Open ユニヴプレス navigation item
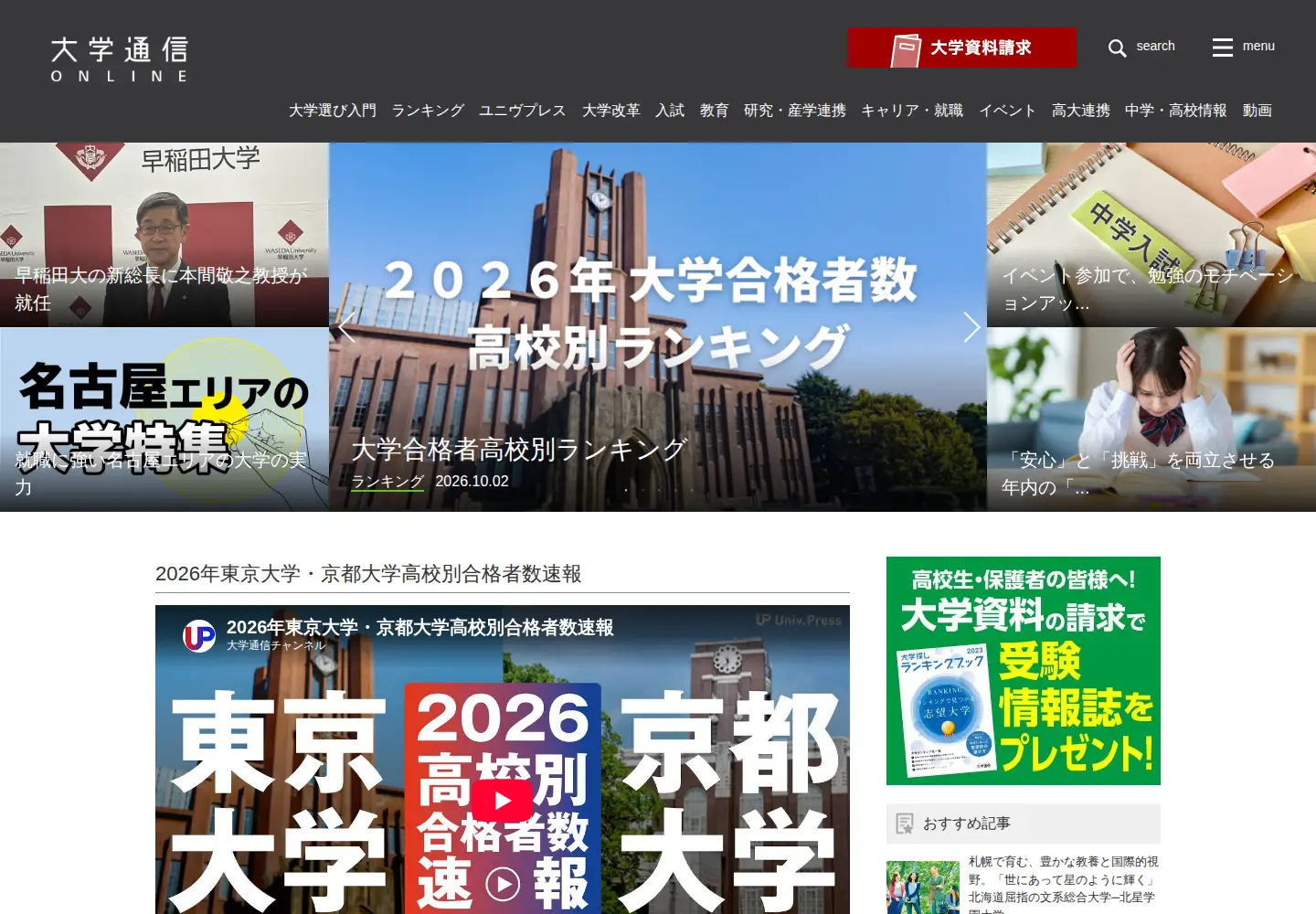Image resolution: width=1316 pixels, height=914 pixels. [x=523, y=111]
